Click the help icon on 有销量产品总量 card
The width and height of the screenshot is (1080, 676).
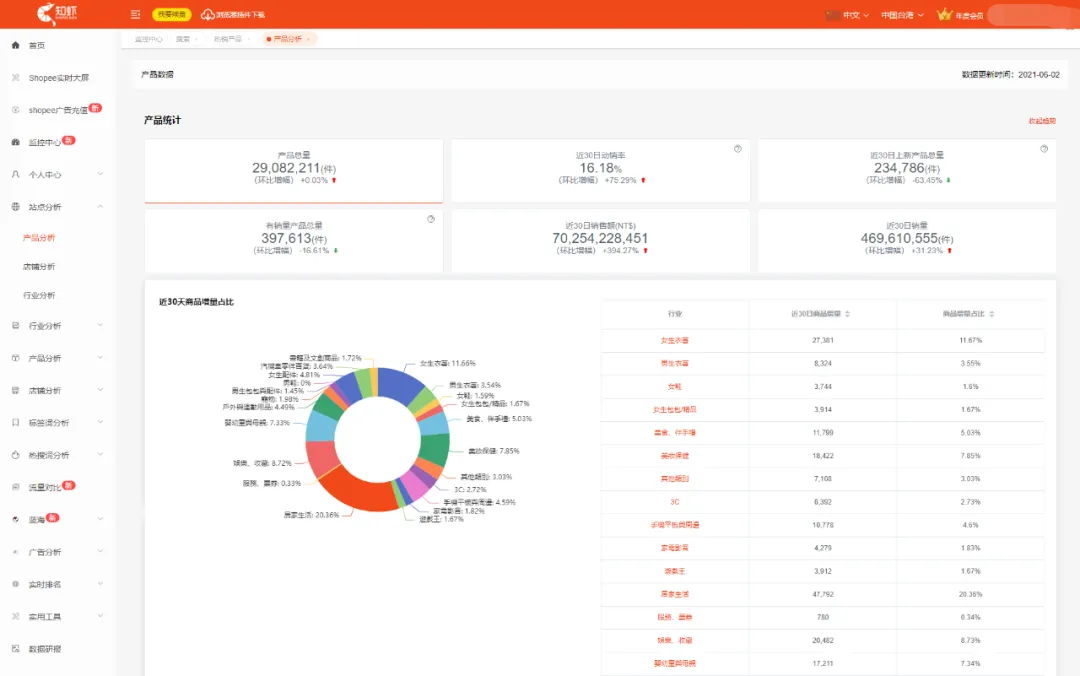pyautogui.click(x=430, y=219)
